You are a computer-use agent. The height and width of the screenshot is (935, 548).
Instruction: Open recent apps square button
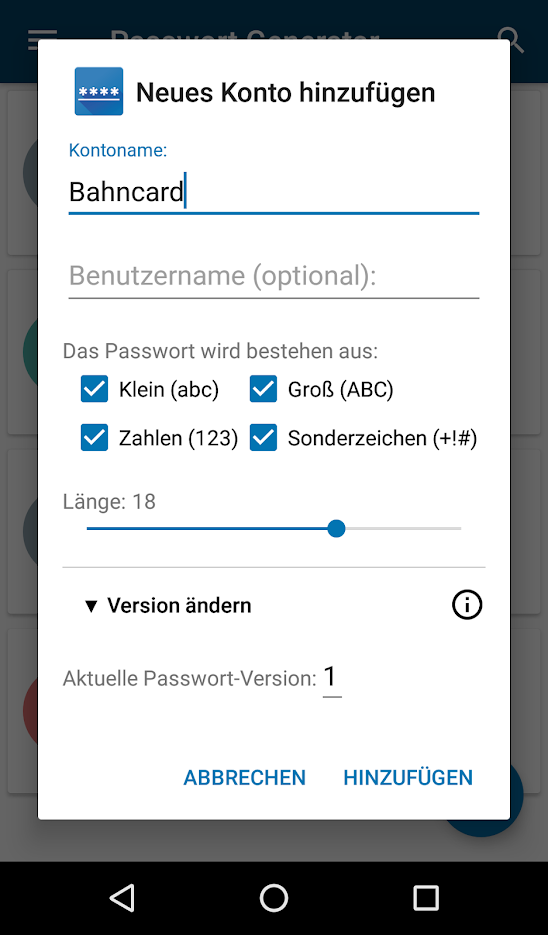(x=426, y=897)
